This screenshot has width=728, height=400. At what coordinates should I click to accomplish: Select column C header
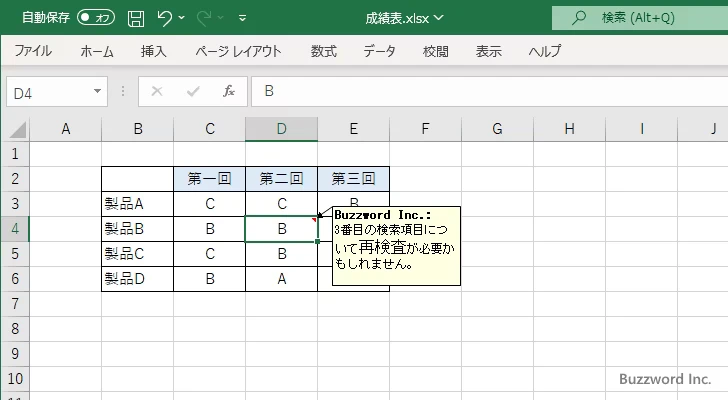[x=209, y=129]
